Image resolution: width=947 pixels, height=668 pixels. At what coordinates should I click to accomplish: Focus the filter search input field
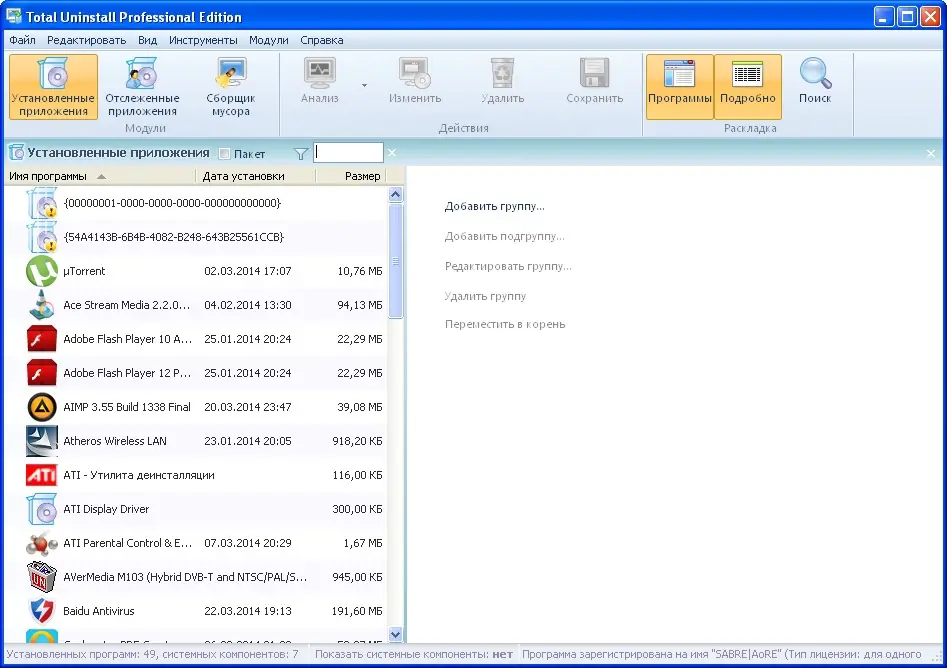(x=348, y=153)
